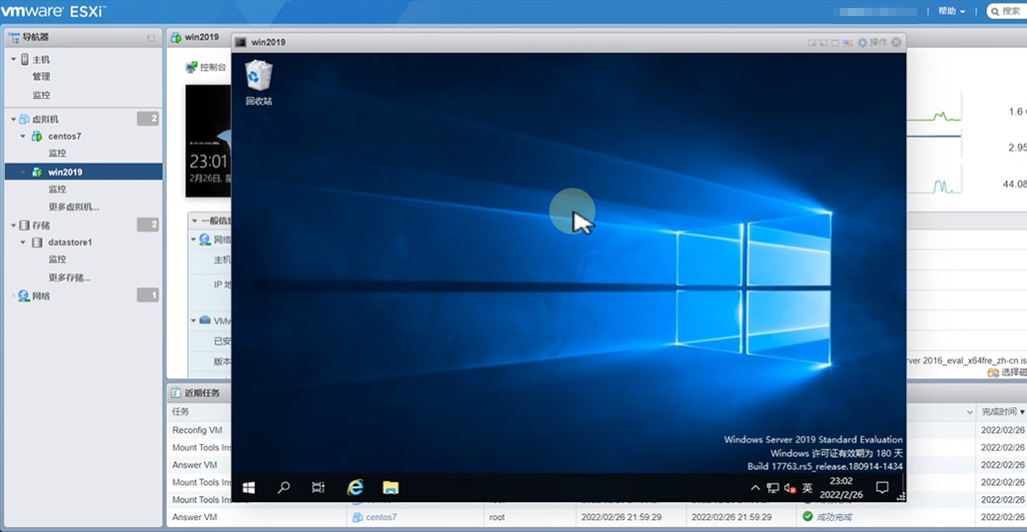Open the Recycle Bin on guest desktop

coord(258,78)
